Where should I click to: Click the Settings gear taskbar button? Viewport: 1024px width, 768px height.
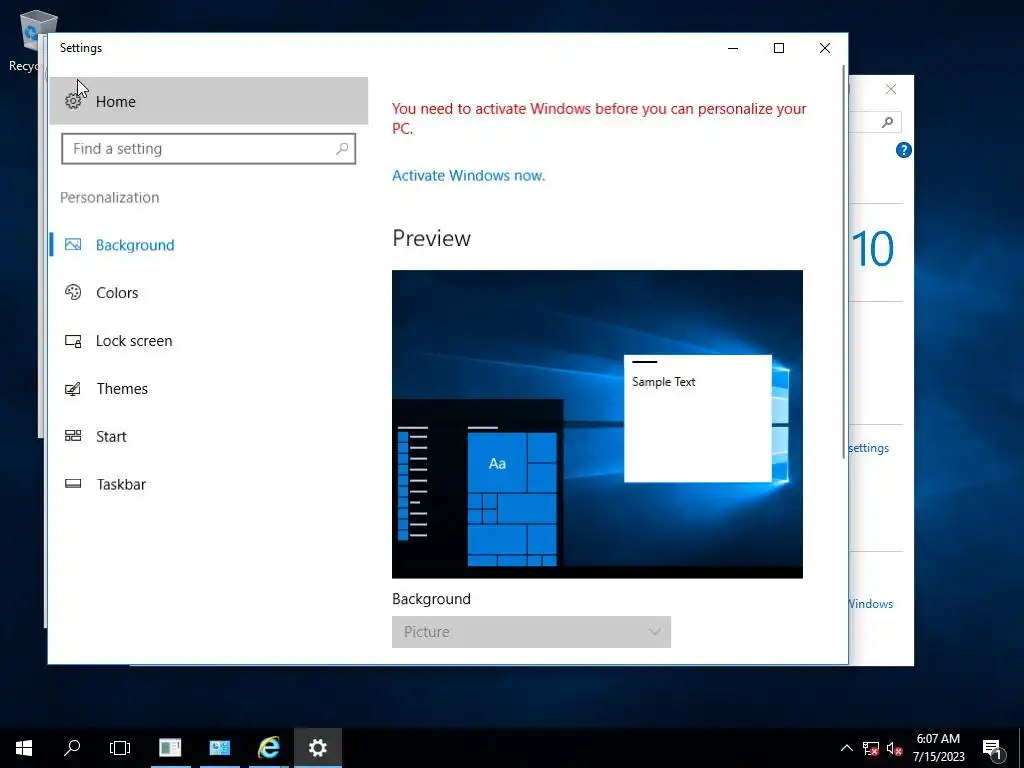318,748
